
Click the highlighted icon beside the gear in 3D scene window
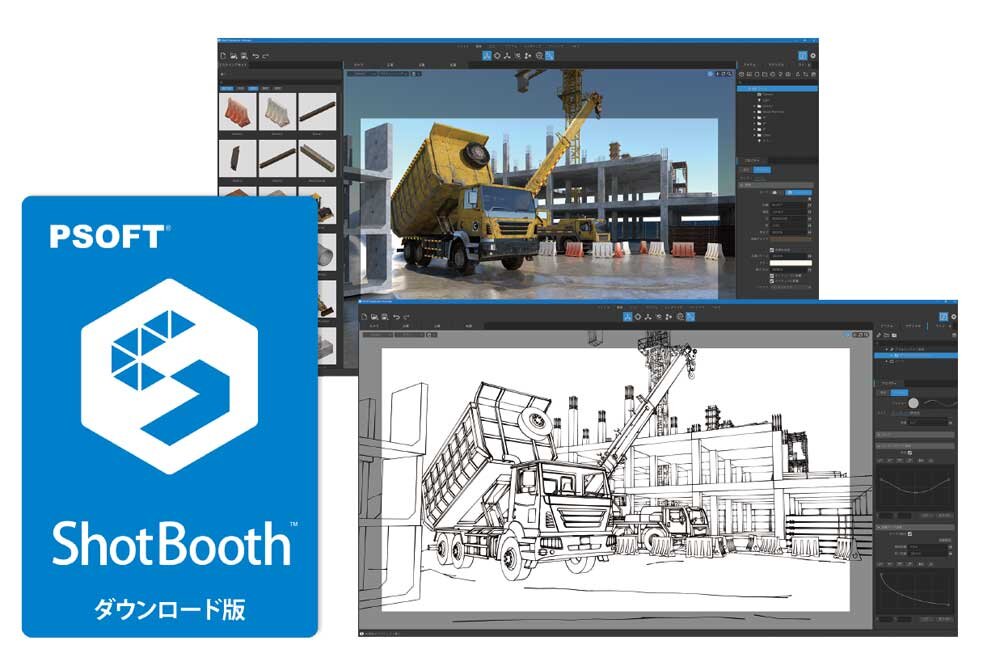point(802,56)
